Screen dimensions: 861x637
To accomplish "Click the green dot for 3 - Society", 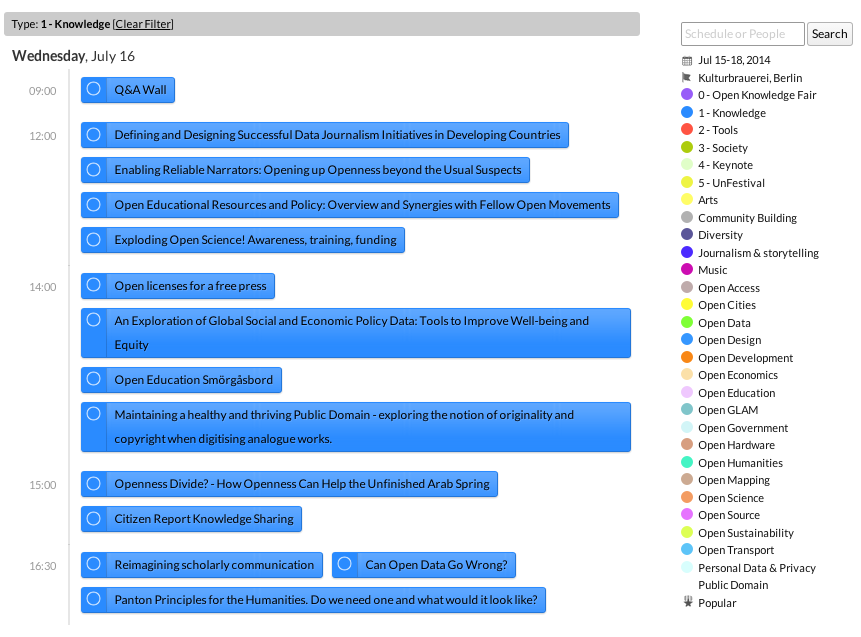I will pyautogui.click(x=687, y=147).
